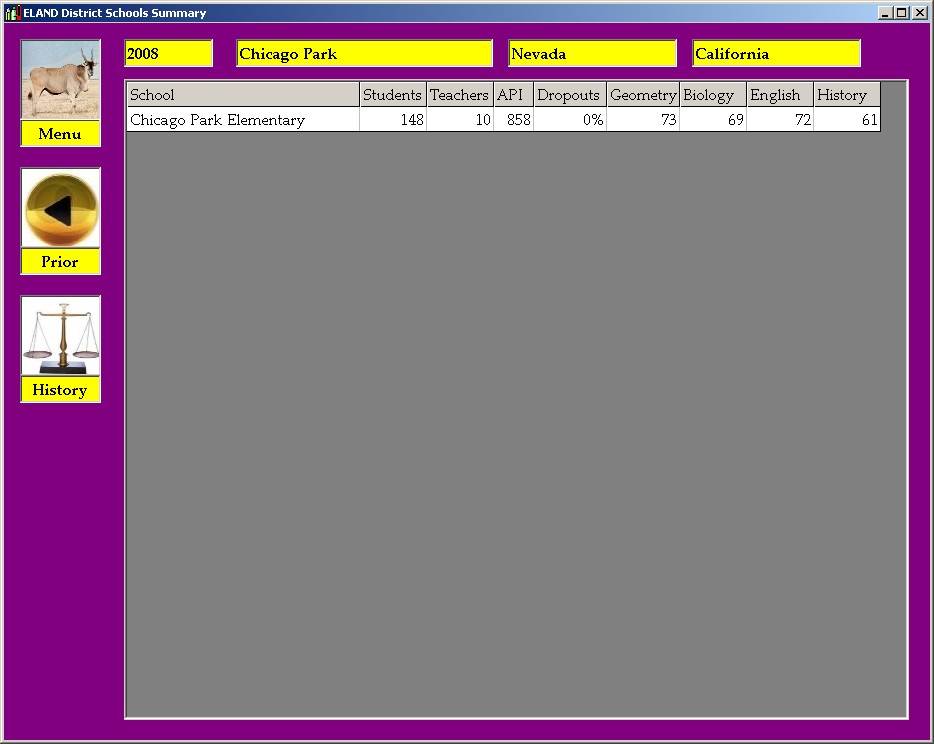Click the Teachers column header

[459, 95]
